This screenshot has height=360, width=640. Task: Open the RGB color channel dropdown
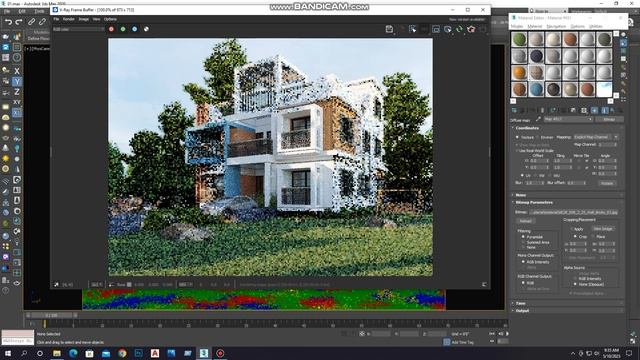pyautogui.click(x=78, y=29)
